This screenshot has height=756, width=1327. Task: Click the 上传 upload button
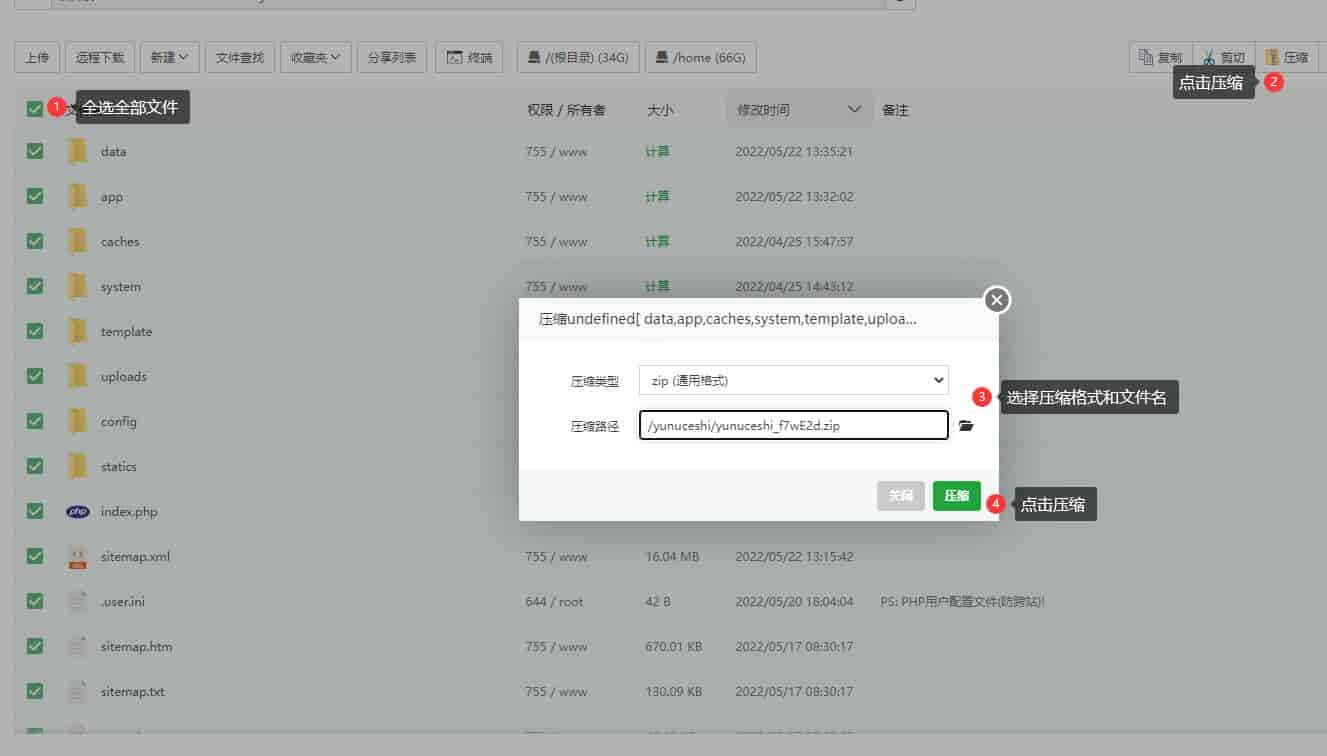(x=37, y=57)
